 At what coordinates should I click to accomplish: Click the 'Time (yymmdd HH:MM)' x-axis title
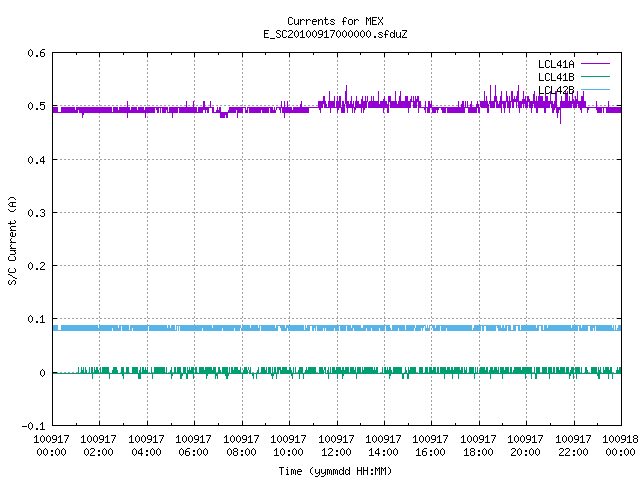[335, 471]
